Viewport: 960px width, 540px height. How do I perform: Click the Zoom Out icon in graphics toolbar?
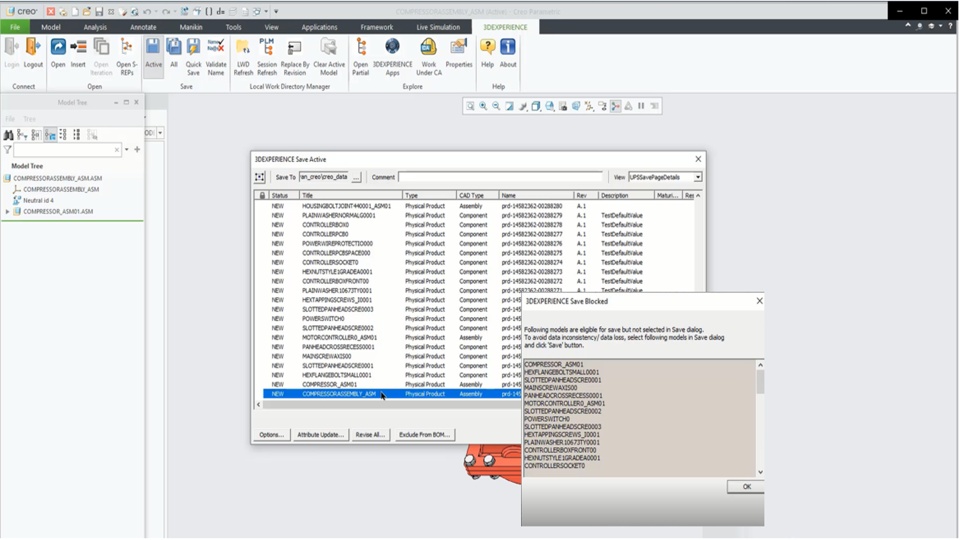tap(496, 106)
